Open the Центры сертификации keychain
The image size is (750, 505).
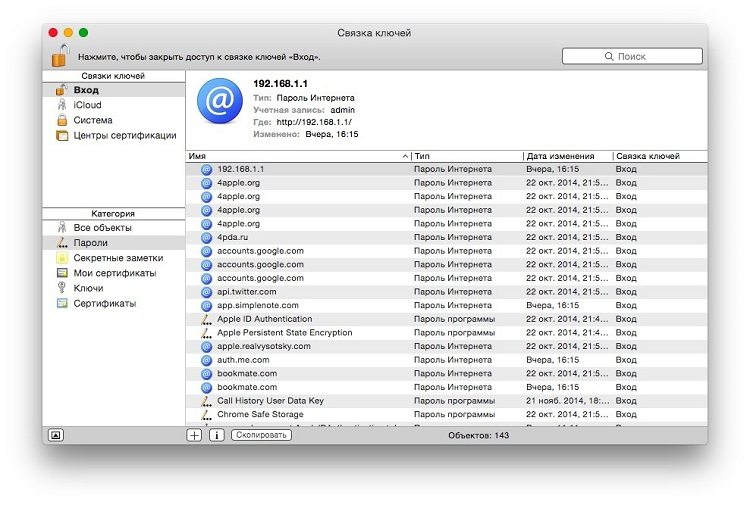click(x=124, y=135)
